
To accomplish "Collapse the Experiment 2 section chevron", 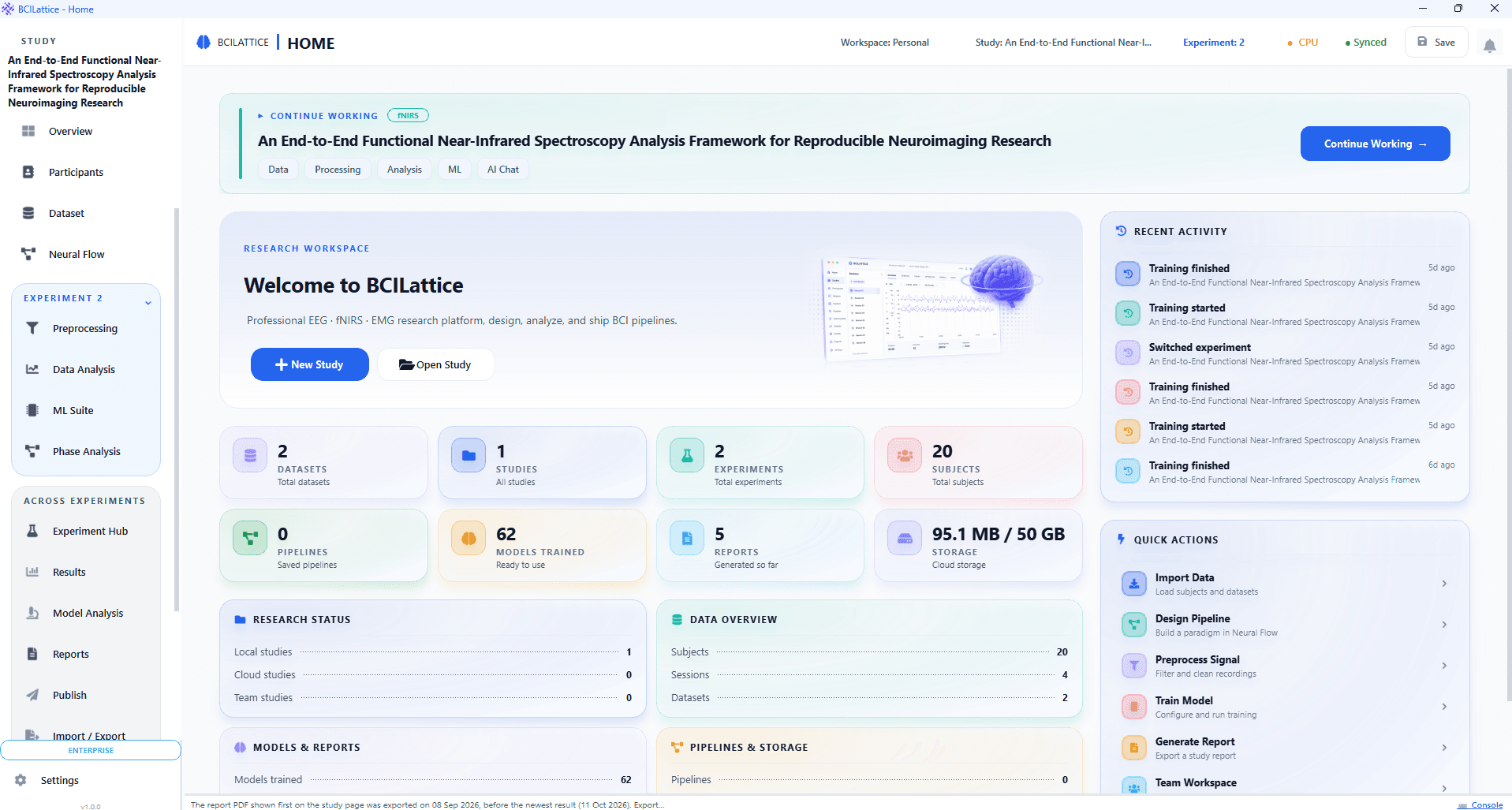I will tap(147, 303).
